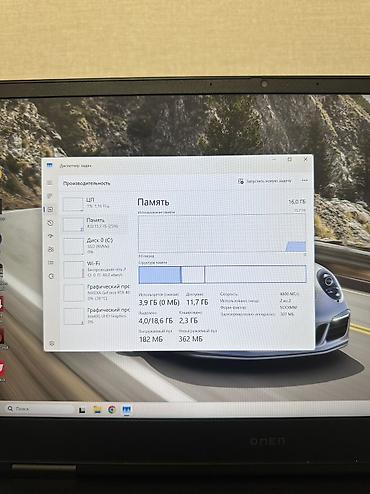Open the App history sidebar icon
Viewport: 370px width, 494px height.
(x=51, y=223)
